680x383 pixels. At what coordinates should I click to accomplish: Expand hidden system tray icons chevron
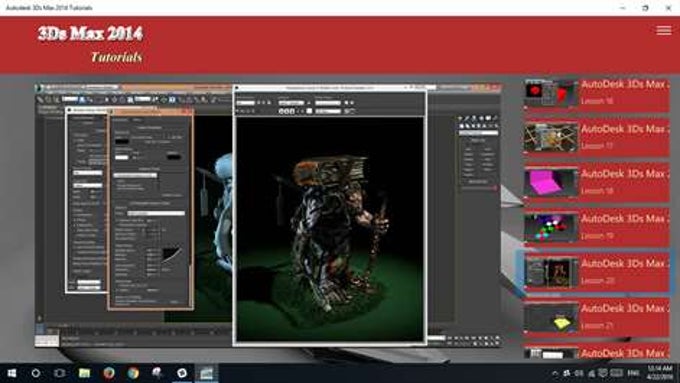(x=555, y=373)
